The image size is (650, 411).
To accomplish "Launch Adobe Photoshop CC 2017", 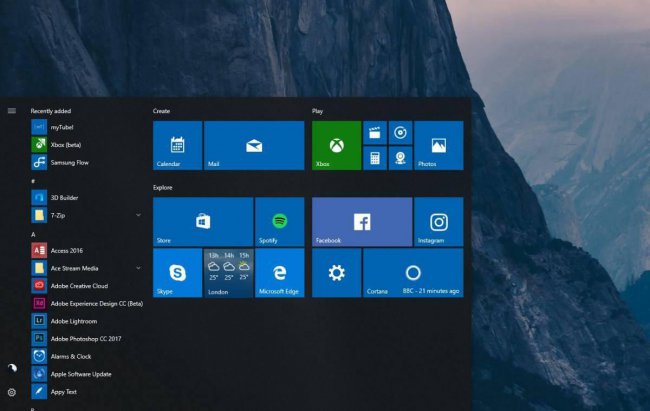I will pyautogui.click(x=87, y=339).
